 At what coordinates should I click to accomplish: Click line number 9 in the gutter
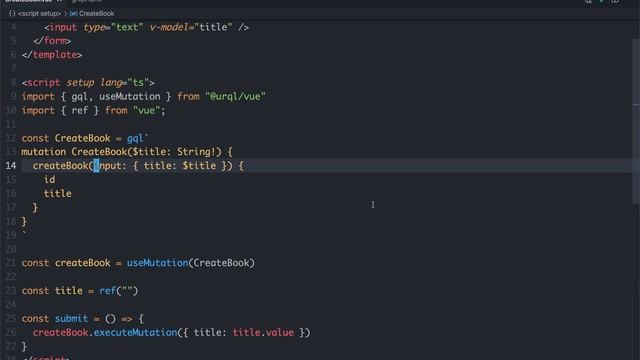[x=13, y=96]
